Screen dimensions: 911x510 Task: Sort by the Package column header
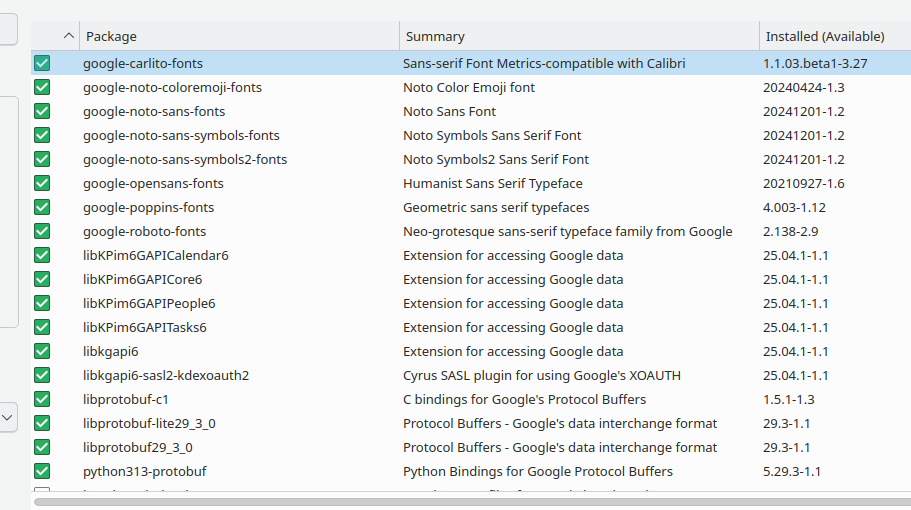pyautogui.click(x=239, y=36)
